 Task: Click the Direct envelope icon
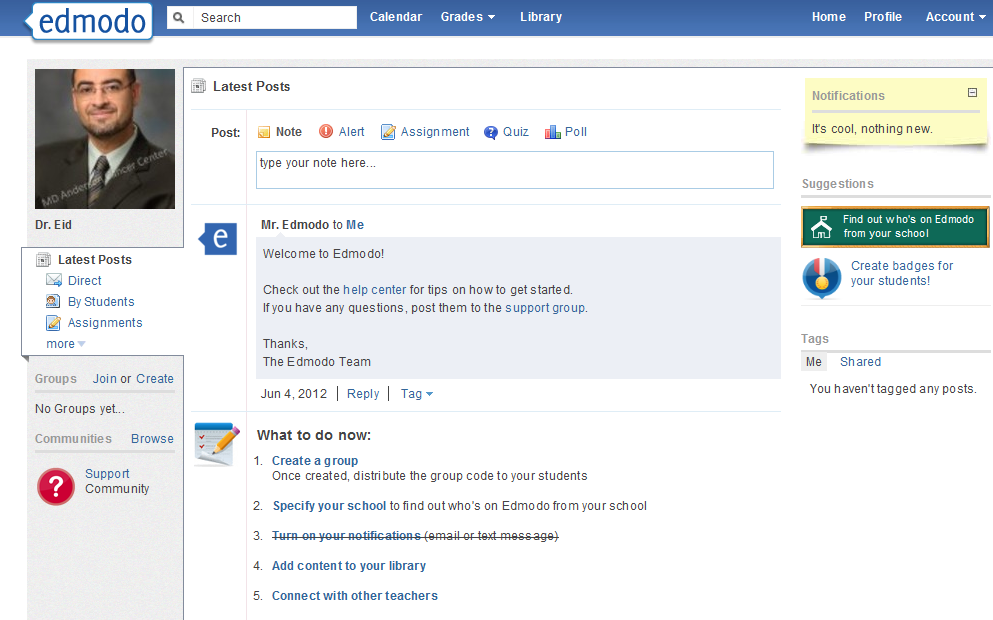(54, 281)
